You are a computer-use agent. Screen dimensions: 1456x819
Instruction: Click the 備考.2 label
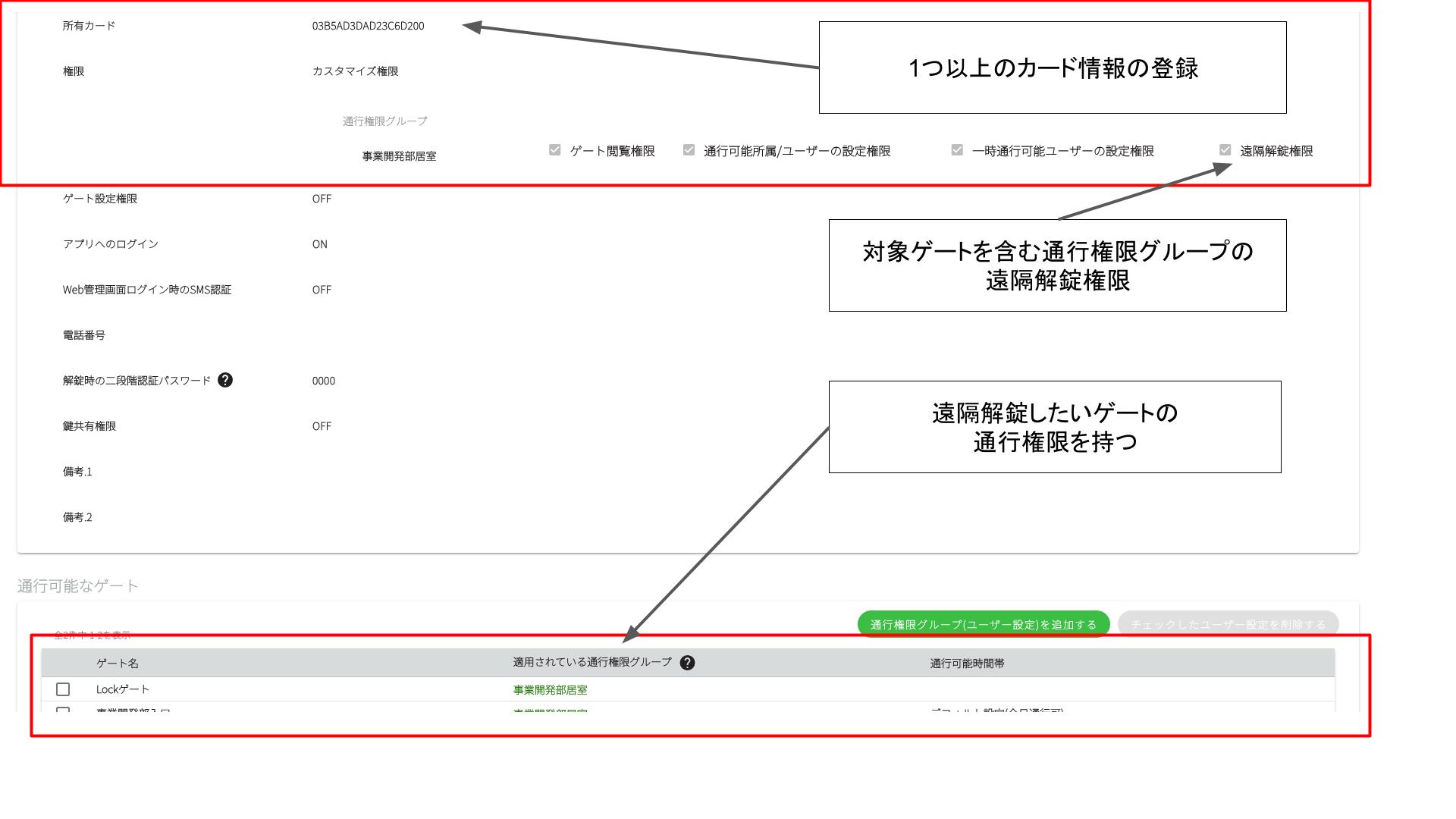(77, 517)
